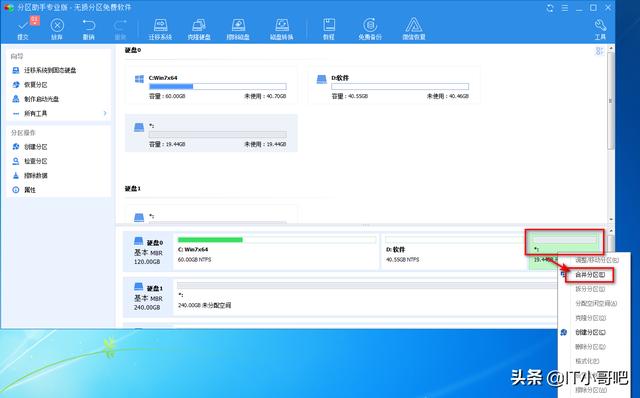Click the 向导 (Wizards) section header
The image size is (640, 398).
[17, 56]
